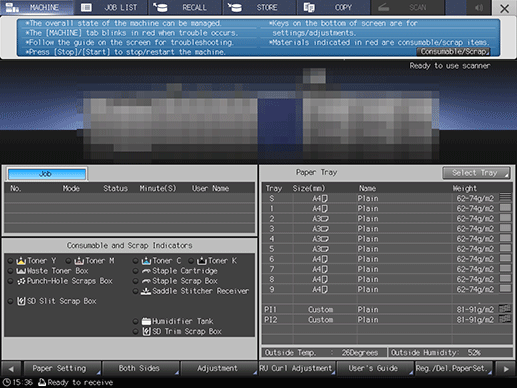Open the Select Tray button
This screenshot has height=388, width=517.
pyautogui.click(x=476, y=173)
